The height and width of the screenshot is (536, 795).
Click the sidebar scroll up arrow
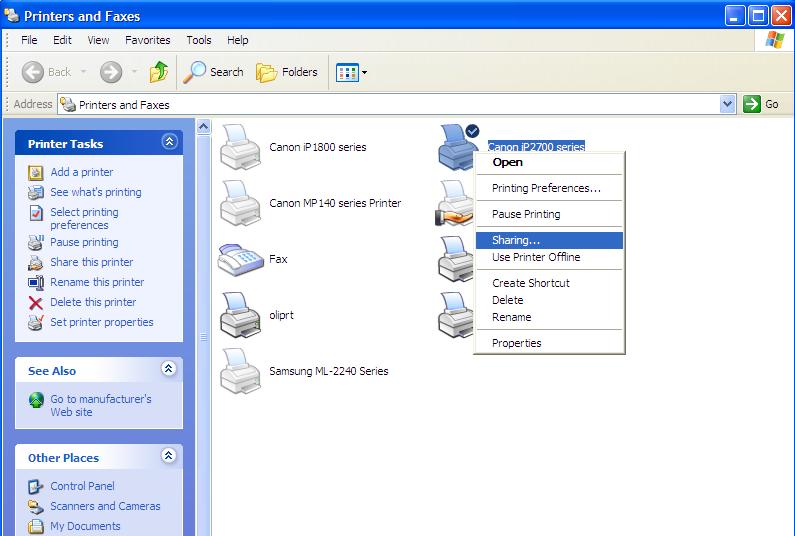(x=204, y=126)
